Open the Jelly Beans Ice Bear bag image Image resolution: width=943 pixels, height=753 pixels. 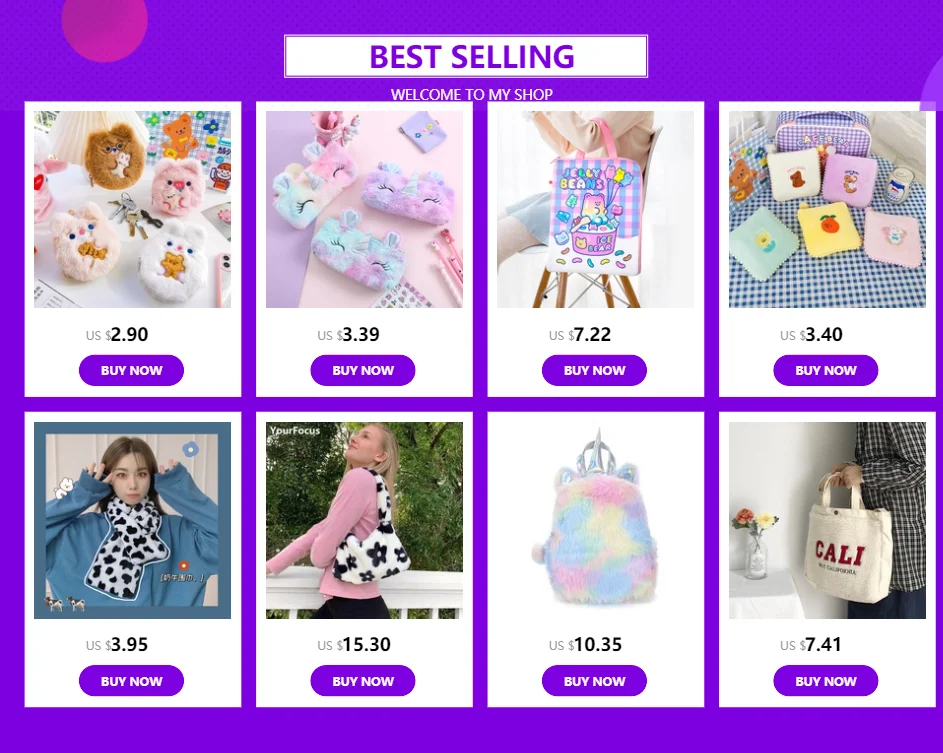point(595,209)
